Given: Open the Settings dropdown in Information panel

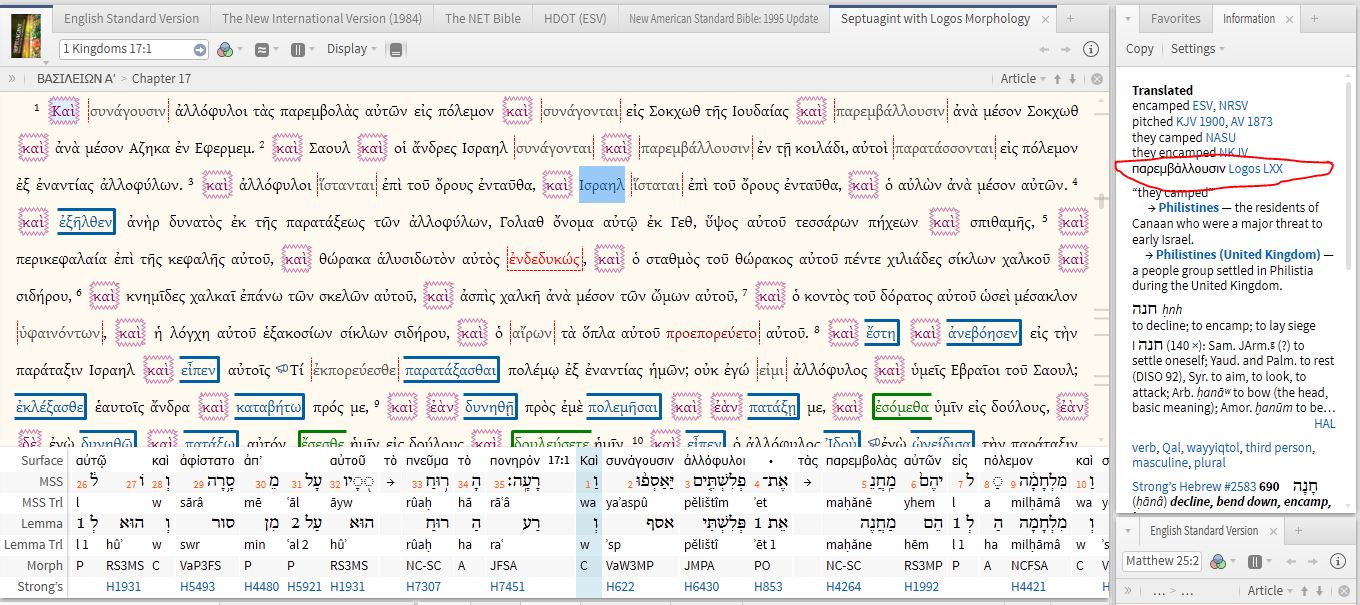Looking at the screenshot, I should click(x=1197, y=49).
